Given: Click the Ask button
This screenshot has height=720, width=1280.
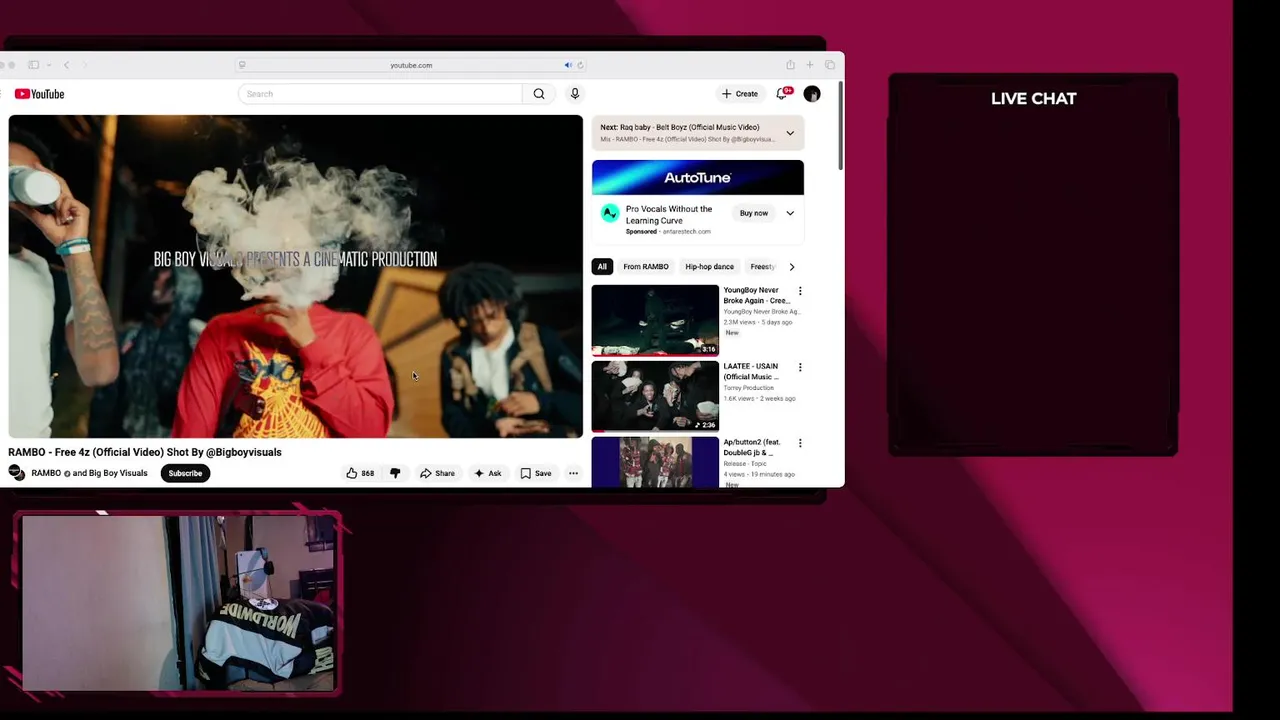Looking at the screenshot, I should pyautogui.click(x=488, y=473).
